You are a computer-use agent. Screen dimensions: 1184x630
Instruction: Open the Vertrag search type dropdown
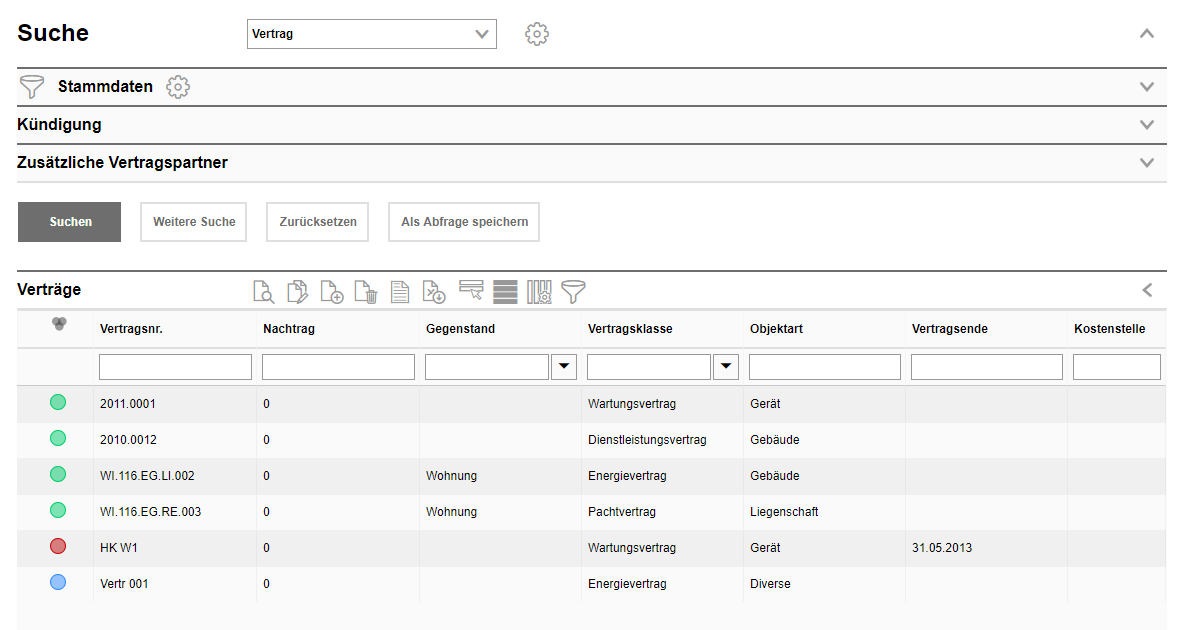(x=371, y=34)
